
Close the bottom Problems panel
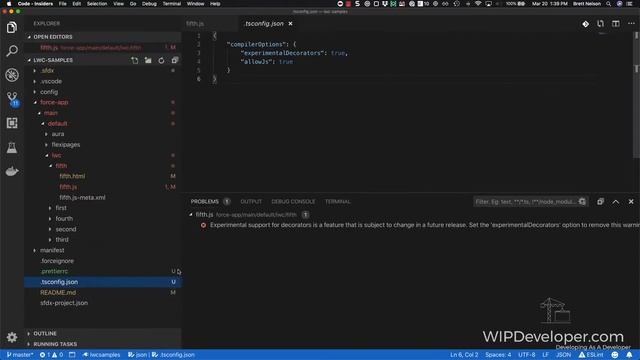(x=631, y=202)
